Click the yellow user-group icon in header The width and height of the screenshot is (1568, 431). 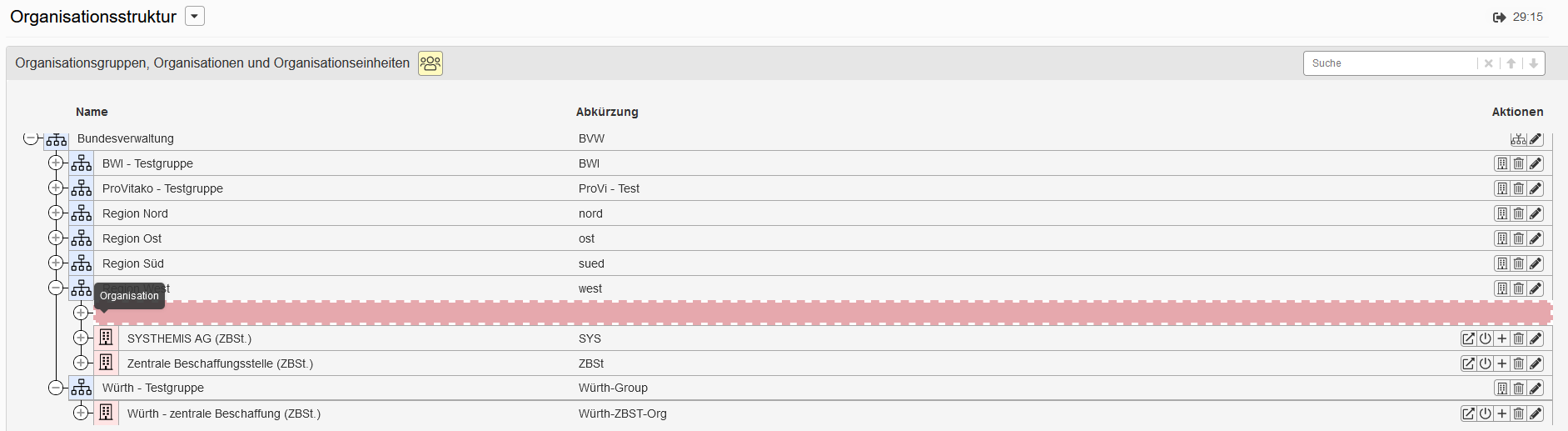(431, 63)
